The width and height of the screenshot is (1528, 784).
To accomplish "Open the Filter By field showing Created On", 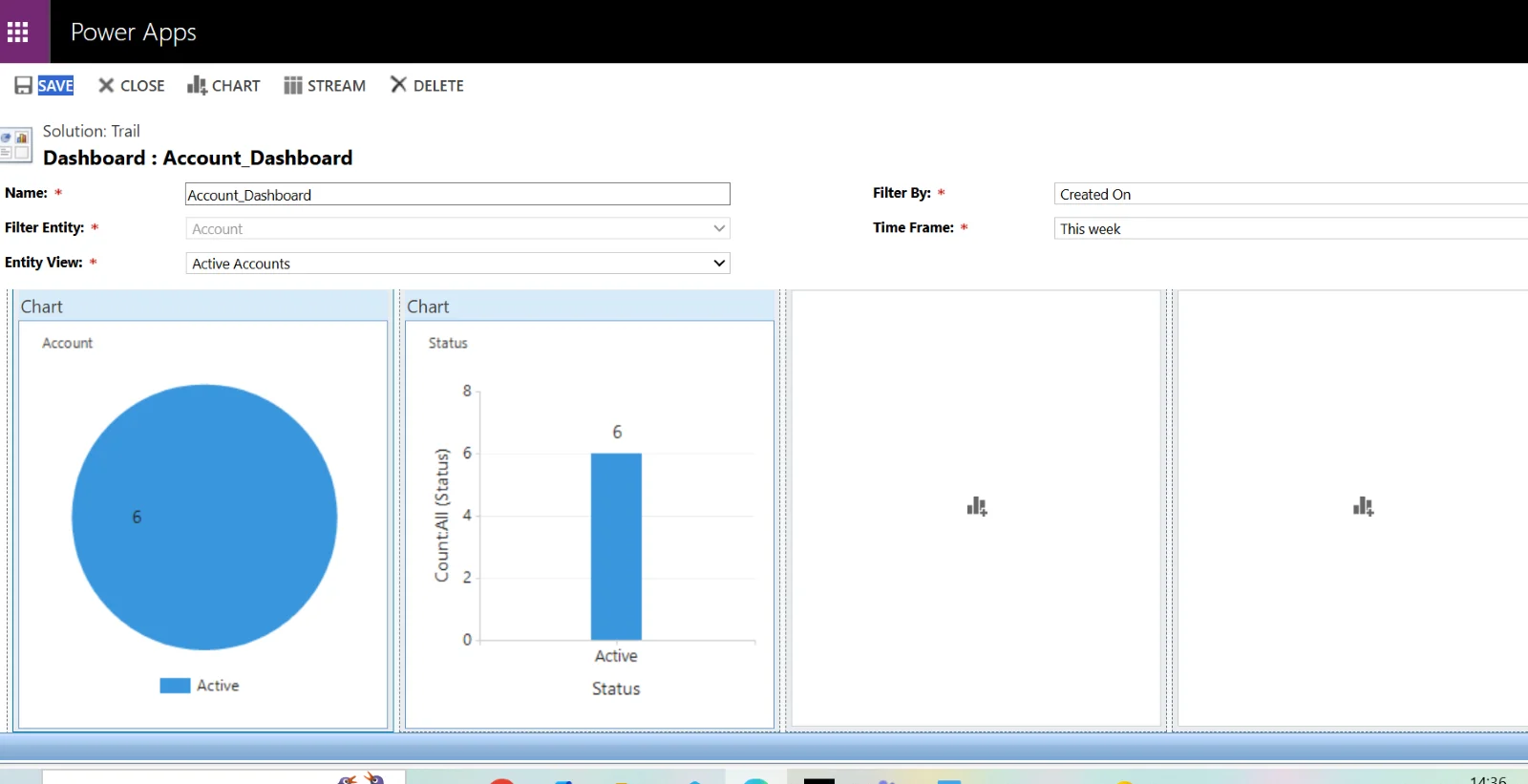I will coord(1291,194).
